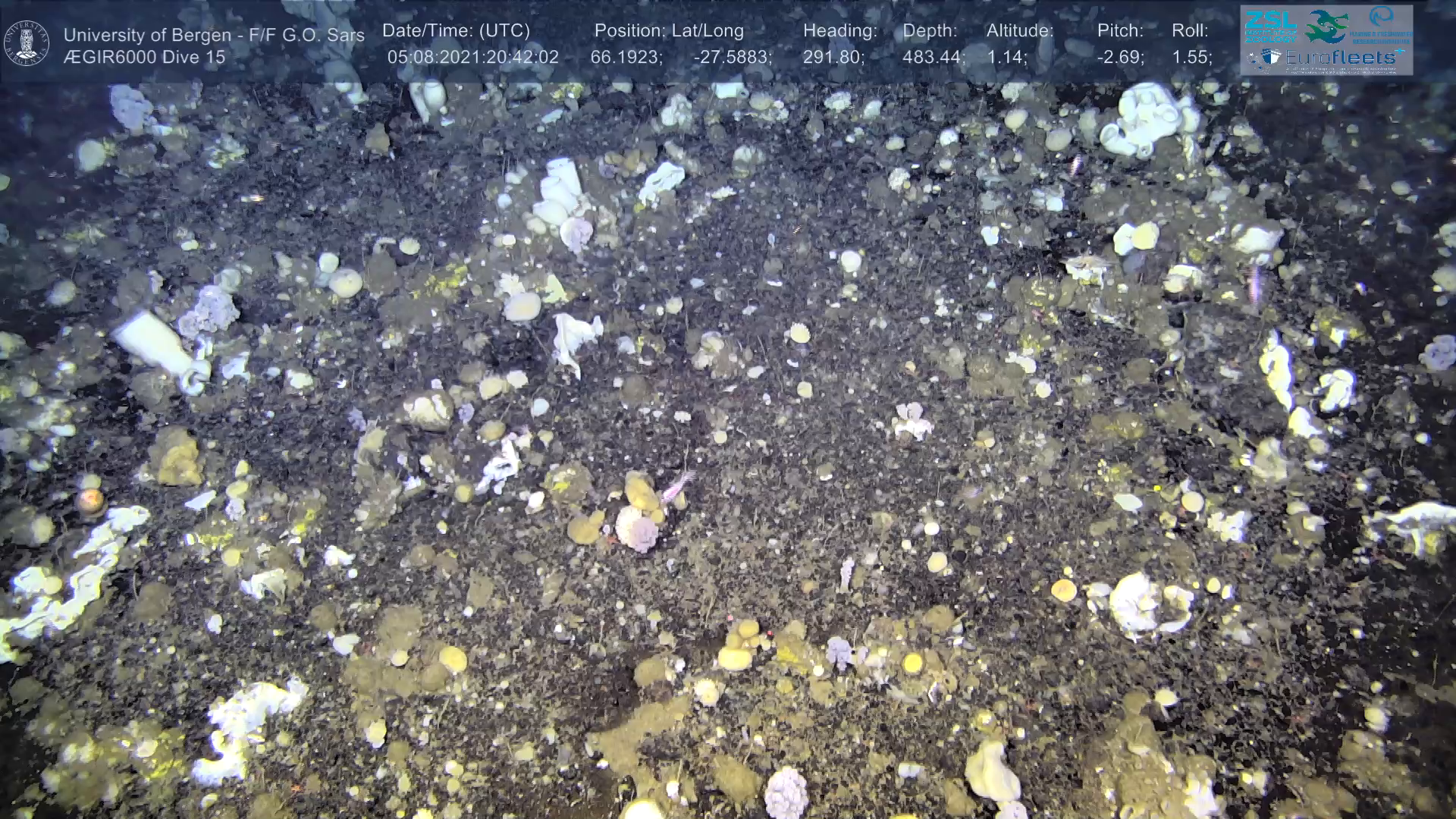Click the Pitch value -2.69
The height and width of the screenshot is (819, 1456).
coord(1120,57)
